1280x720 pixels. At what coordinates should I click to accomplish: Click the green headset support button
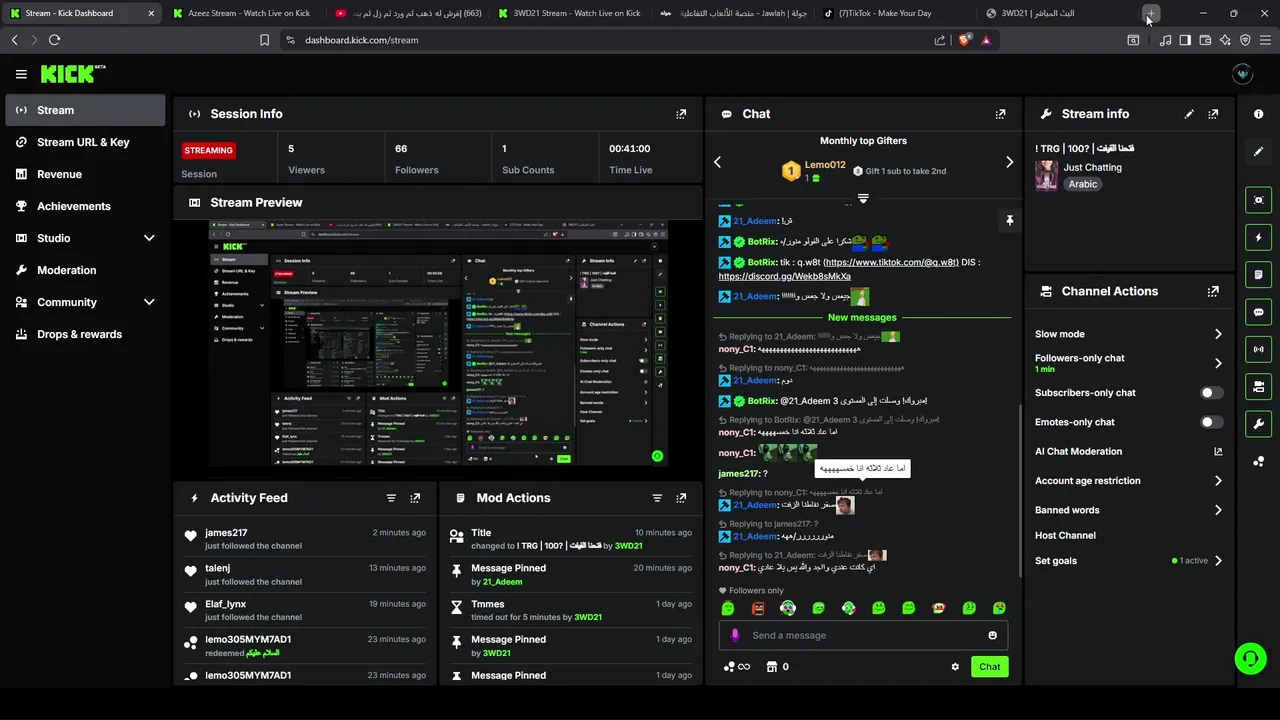[x=1250, y=658]
